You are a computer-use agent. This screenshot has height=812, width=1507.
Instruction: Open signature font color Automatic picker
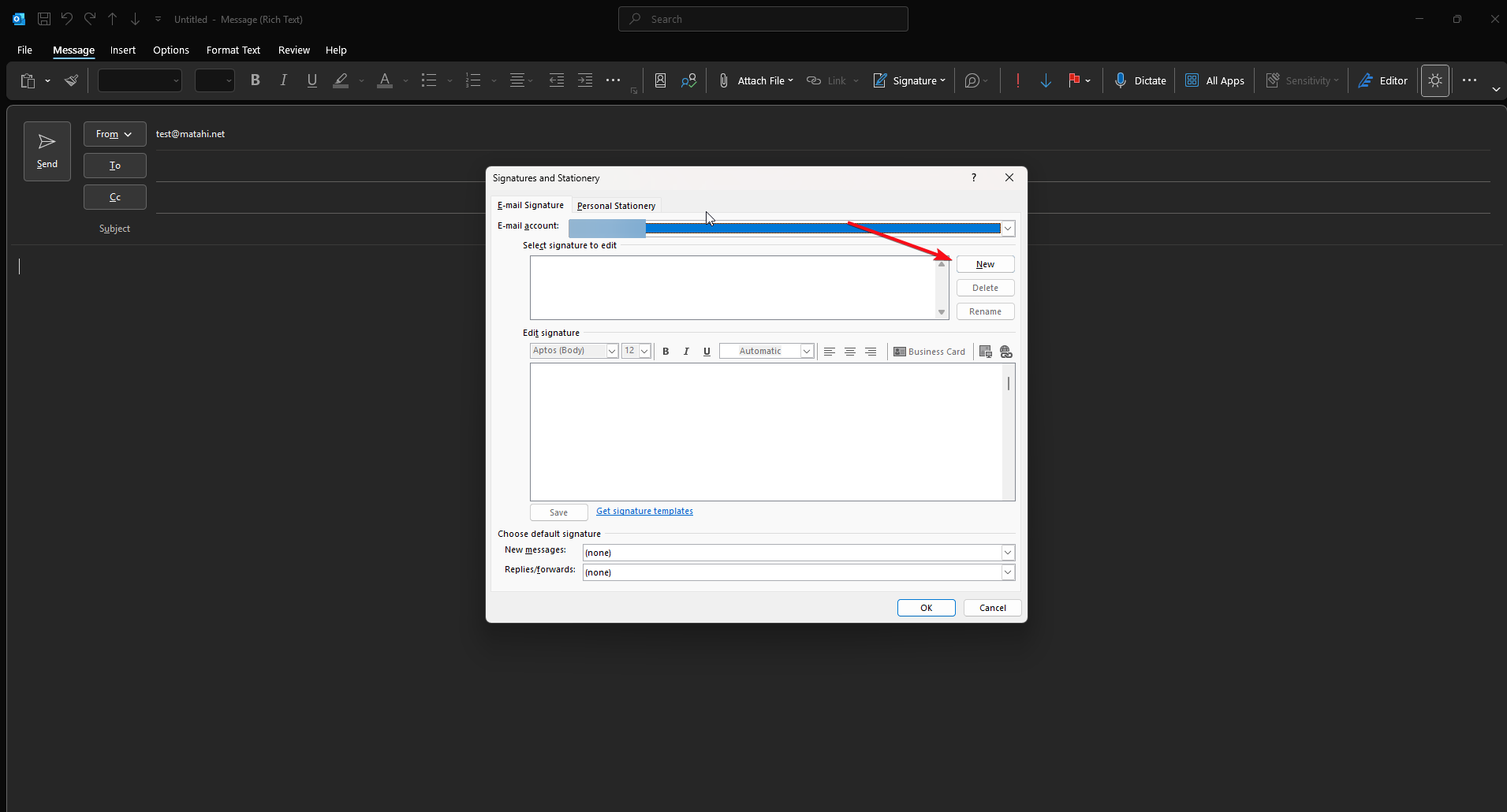pos(766,352)
